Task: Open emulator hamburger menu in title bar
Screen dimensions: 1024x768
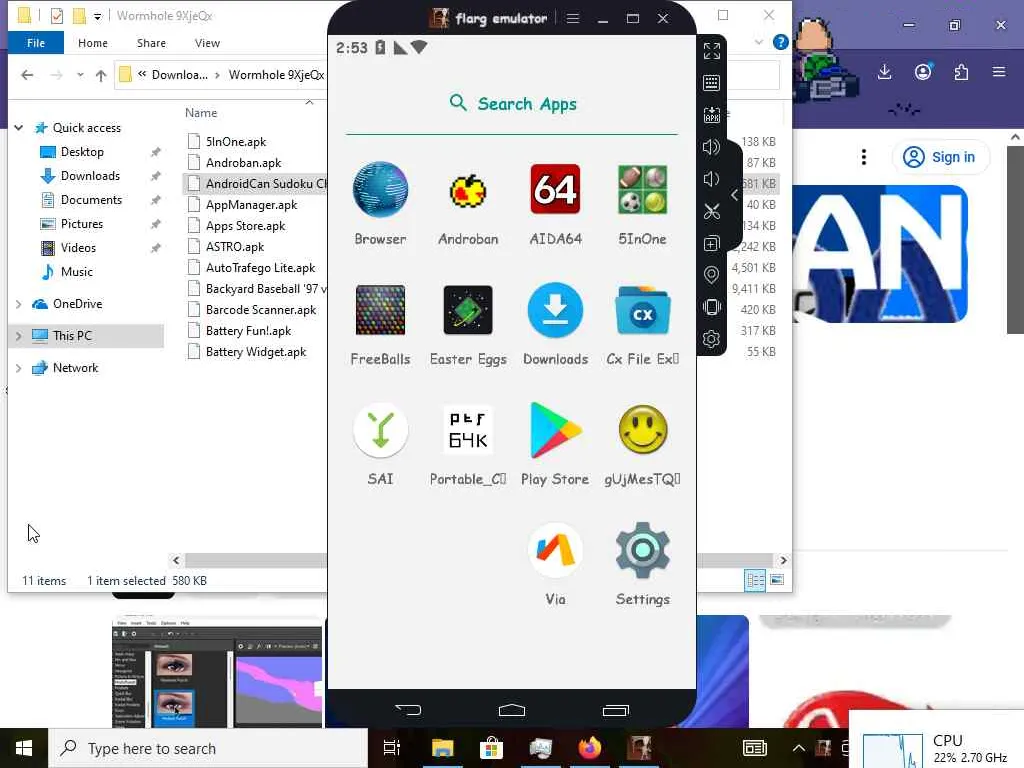Action: coord(573,18)
